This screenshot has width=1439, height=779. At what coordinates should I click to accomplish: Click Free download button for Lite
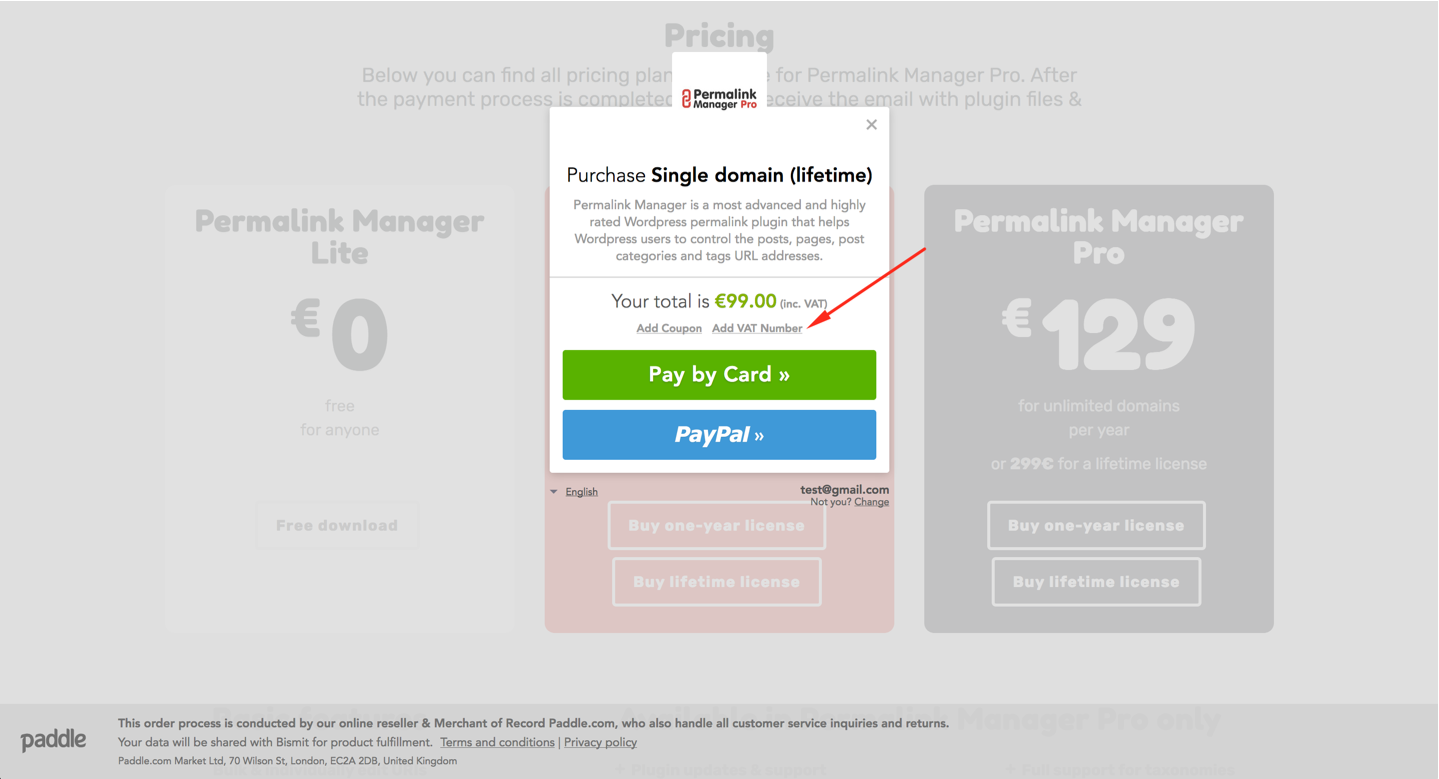(337, 525)
